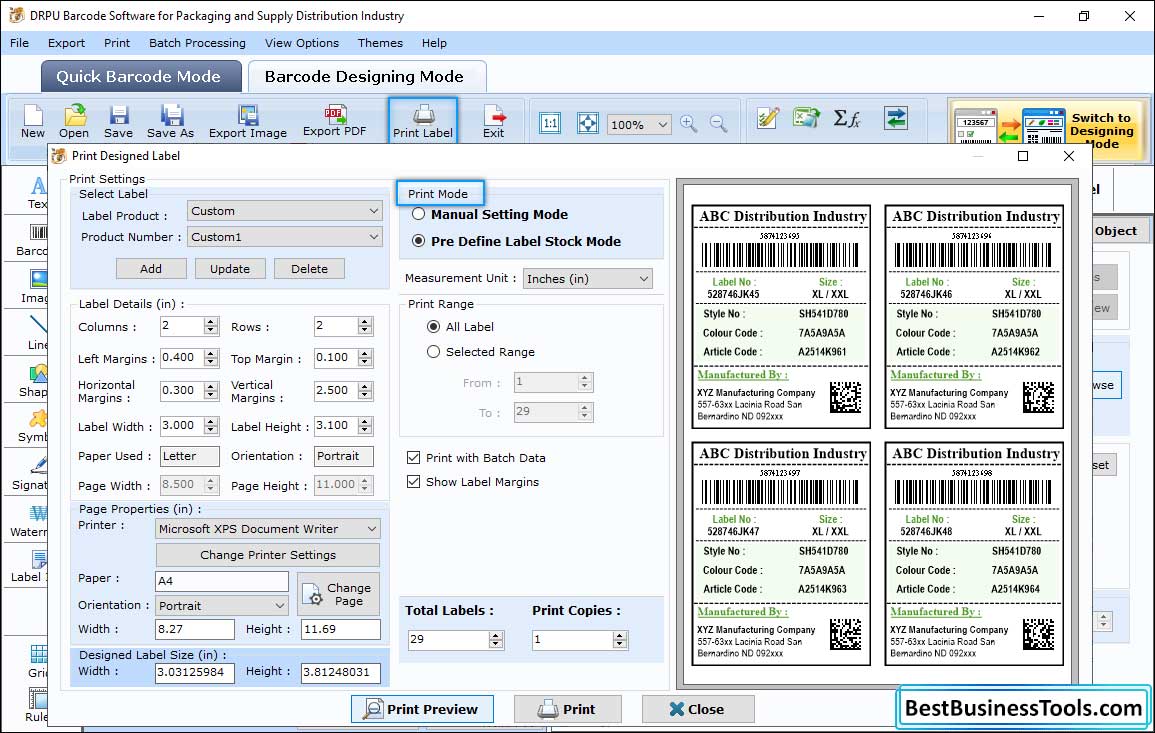The image size is (1155, 733).
Task: Toggle Print with Batch Data checkbox
Action: click(x=413, y=457)
